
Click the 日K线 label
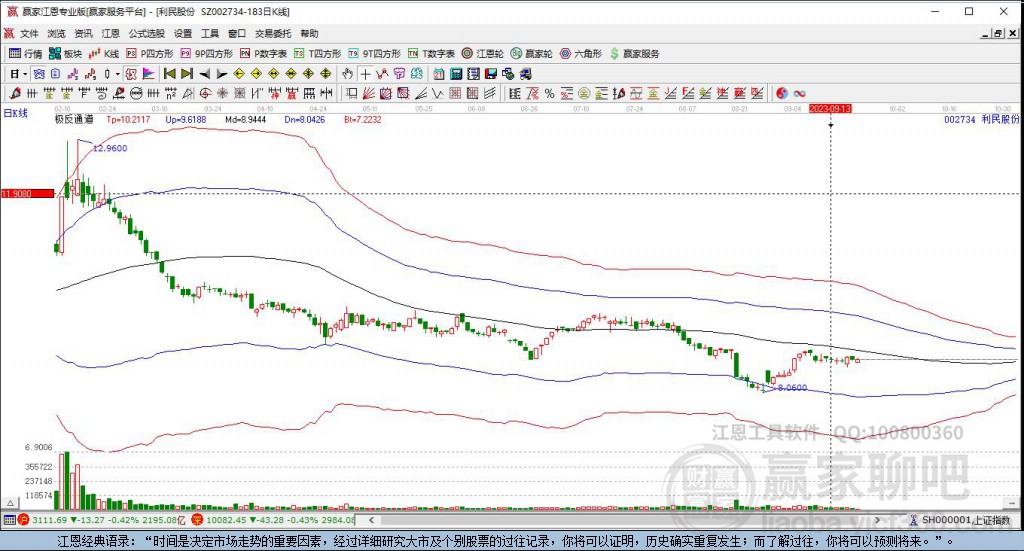pyautogui.click(x=16, y=113)
